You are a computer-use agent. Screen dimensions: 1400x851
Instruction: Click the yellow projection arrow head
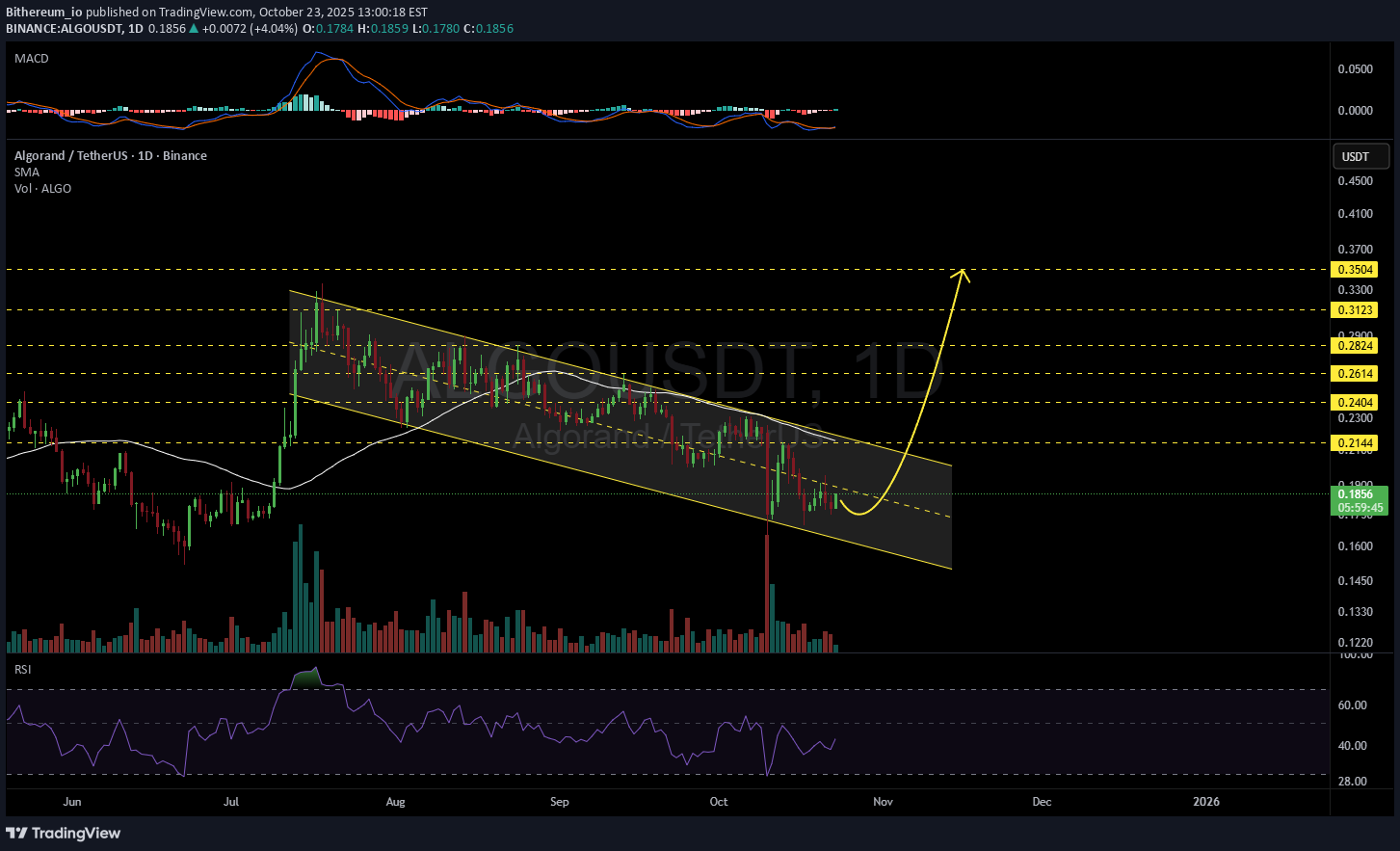961,275
